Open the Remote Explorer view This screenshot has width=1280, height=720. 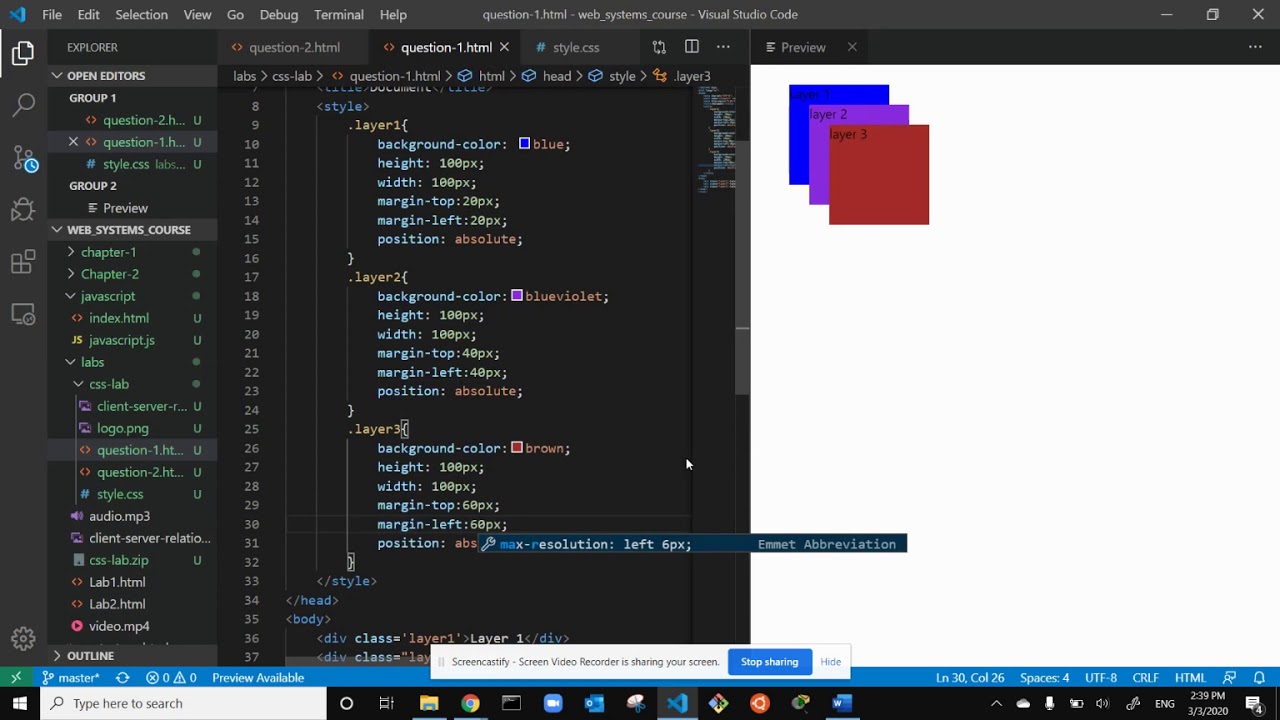tap(23, 314)
